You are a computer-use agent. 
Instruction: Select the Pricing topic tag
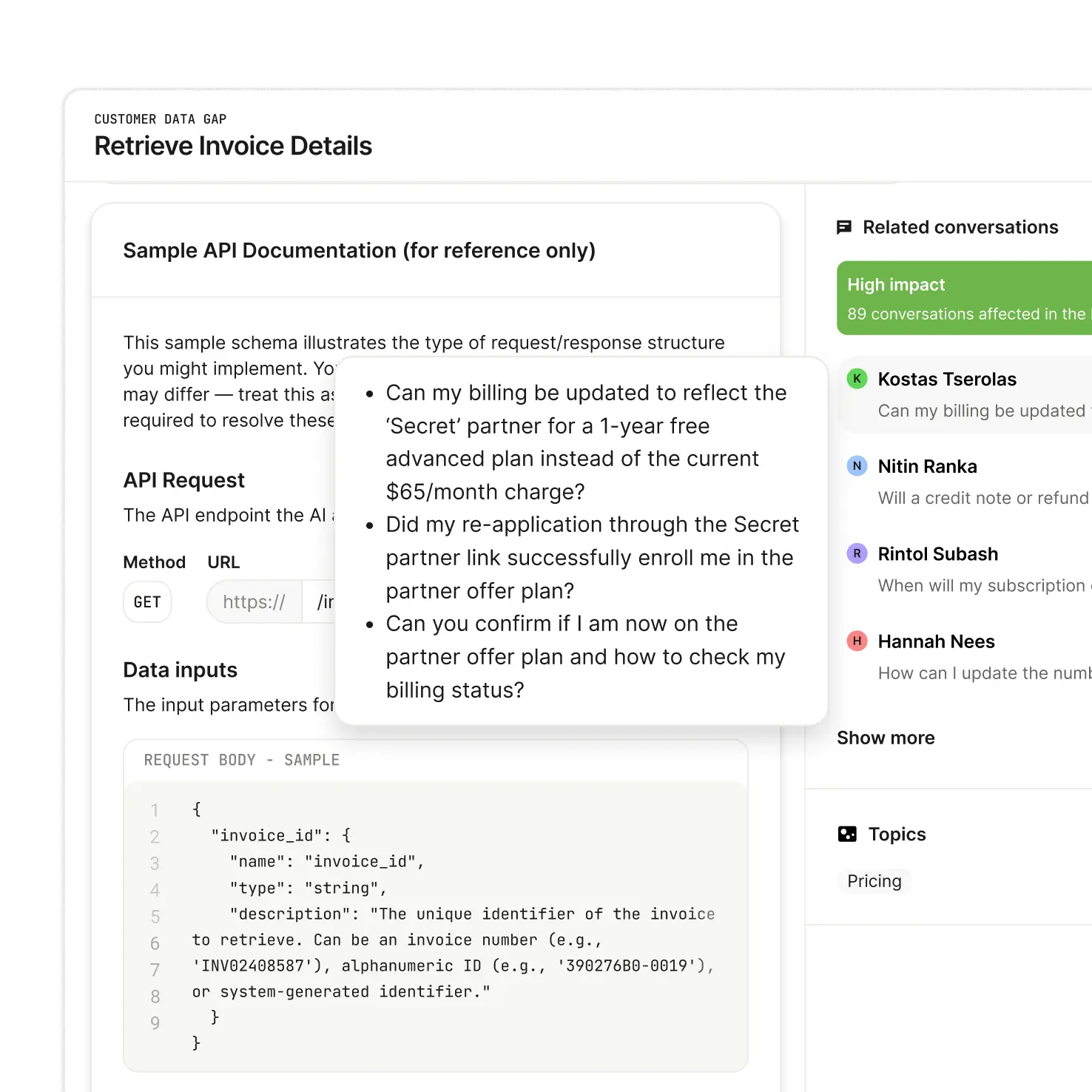pyautogui.click(x=874, y=881)
